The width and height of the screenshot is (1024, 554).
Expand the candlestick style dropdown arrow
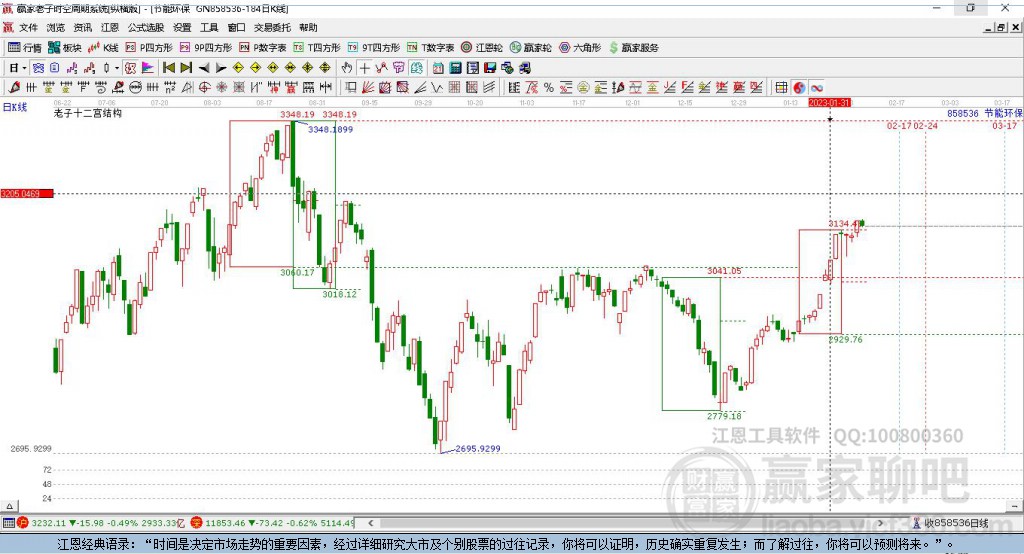pyautogui.click(x=117, y=67)
